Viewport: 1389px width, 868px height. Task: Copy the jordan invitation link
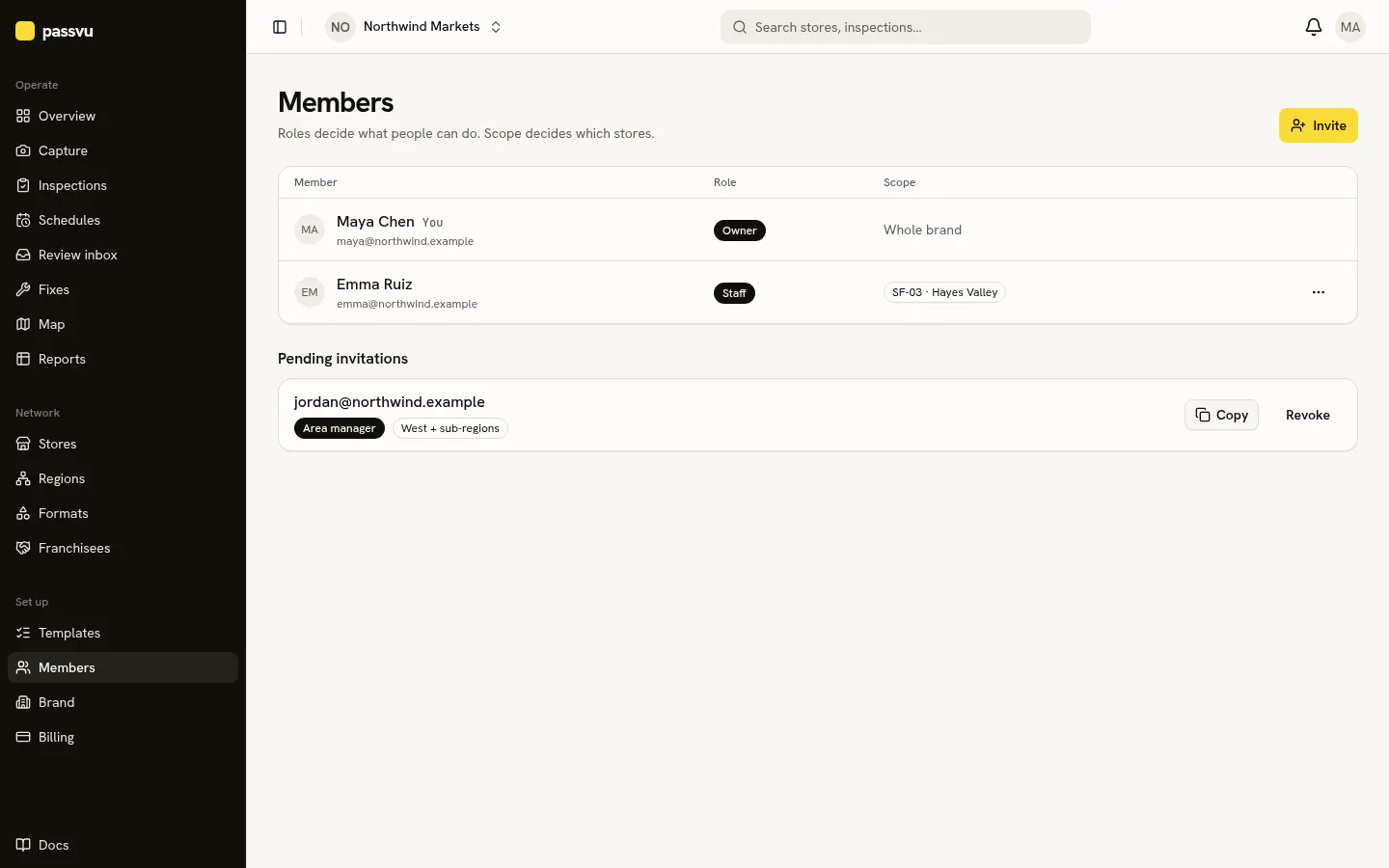[x=1221, y=415]
